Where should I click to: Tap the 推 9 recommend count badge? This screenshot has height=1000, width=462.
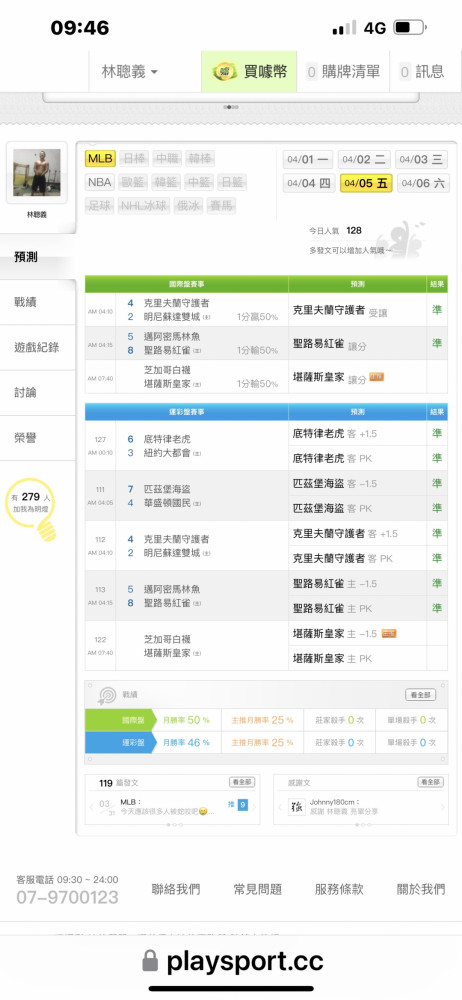237,805
